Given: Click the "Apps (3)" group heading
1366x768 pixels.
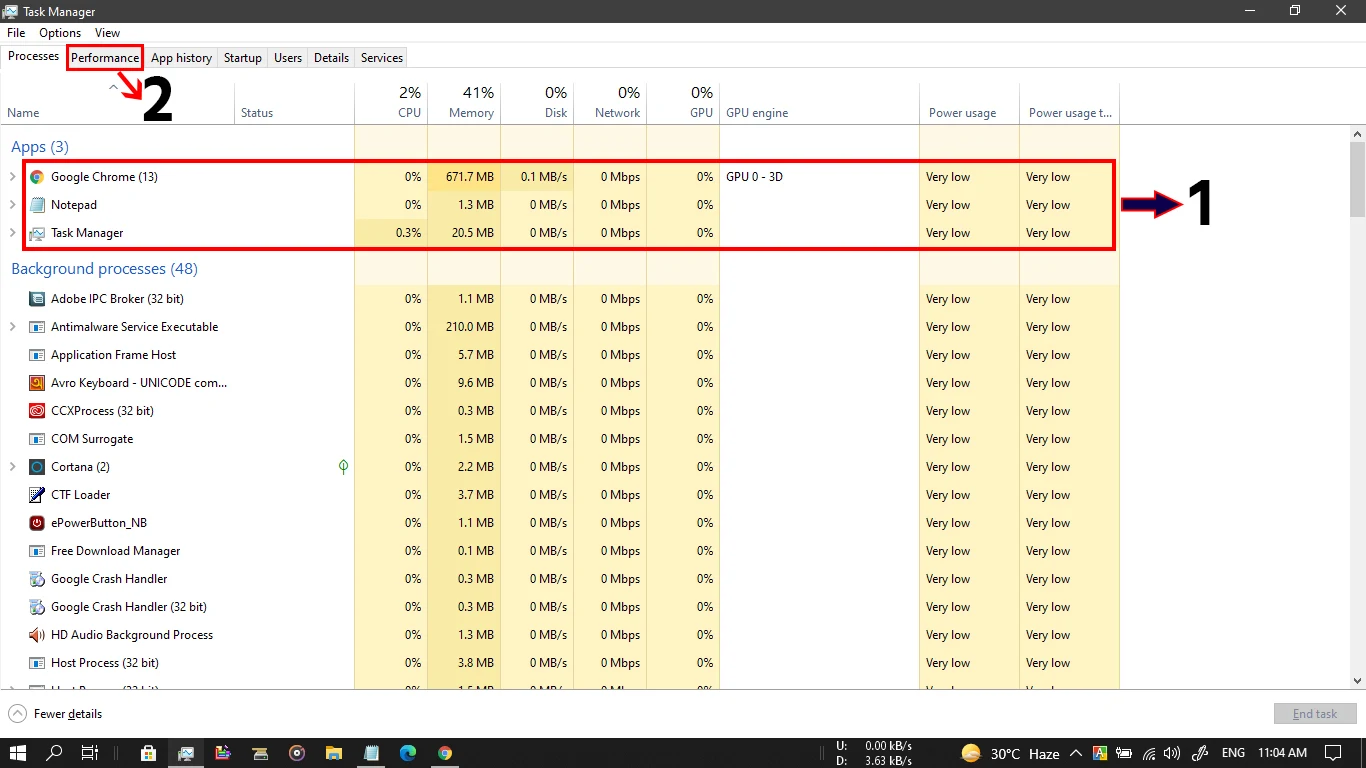Looking at the screenshot, I should 40,147.
